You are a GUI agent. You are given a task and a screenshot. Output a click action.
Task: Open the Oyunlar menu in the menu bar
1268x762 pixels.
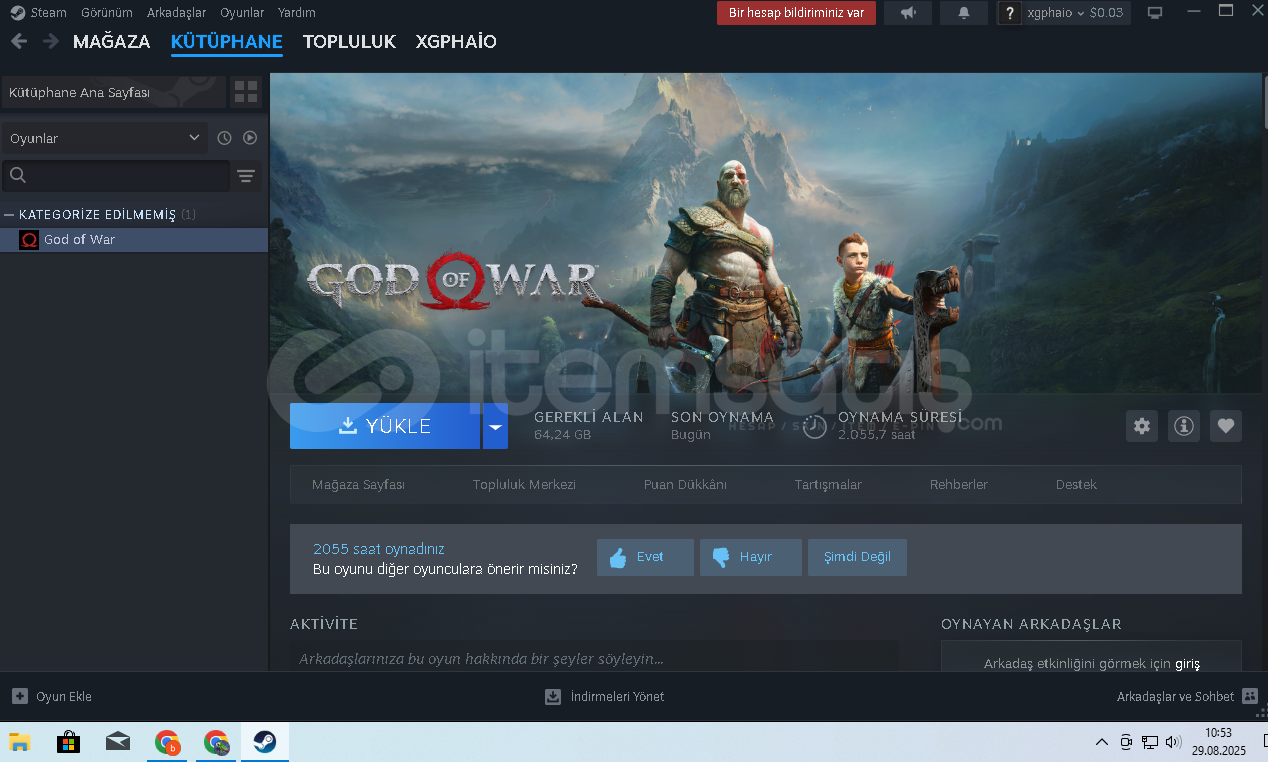point(242,13)
